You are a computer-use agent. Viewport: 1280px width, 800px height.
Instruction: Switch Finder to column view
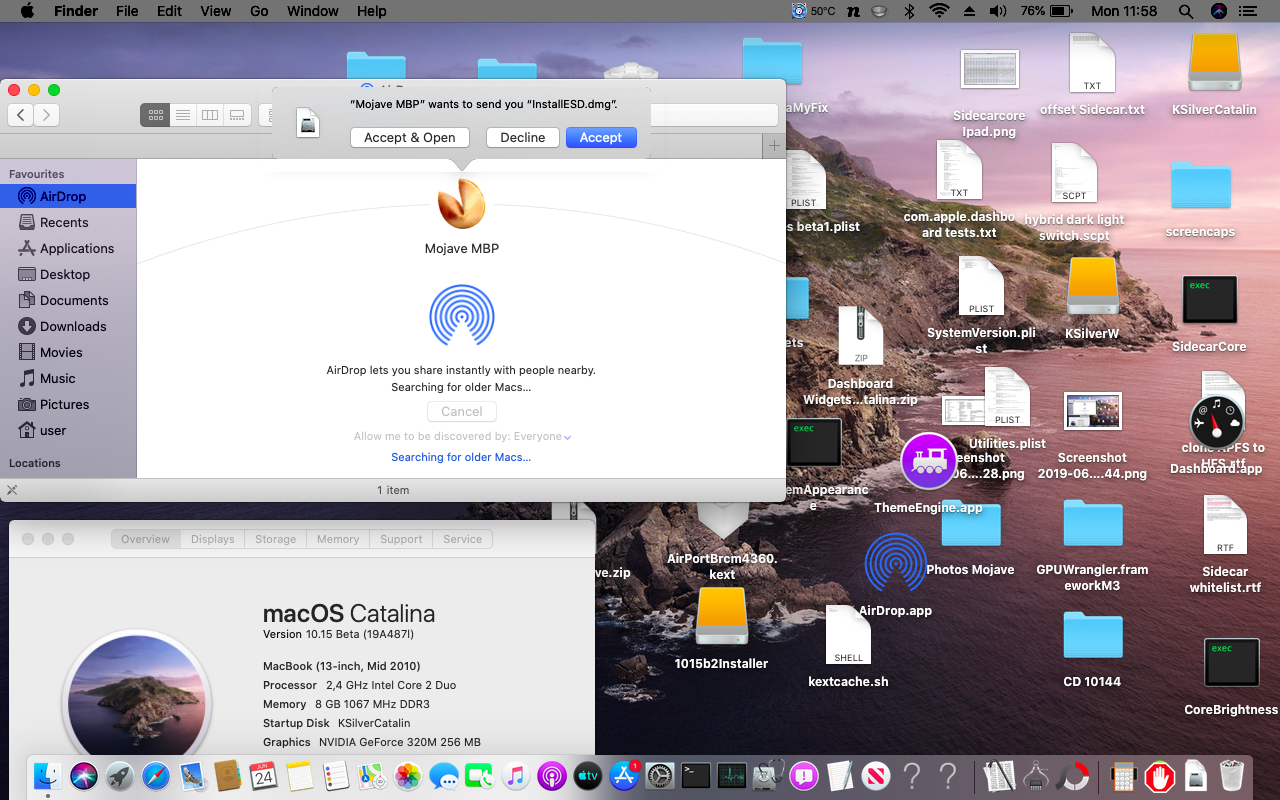pos(210,115)
